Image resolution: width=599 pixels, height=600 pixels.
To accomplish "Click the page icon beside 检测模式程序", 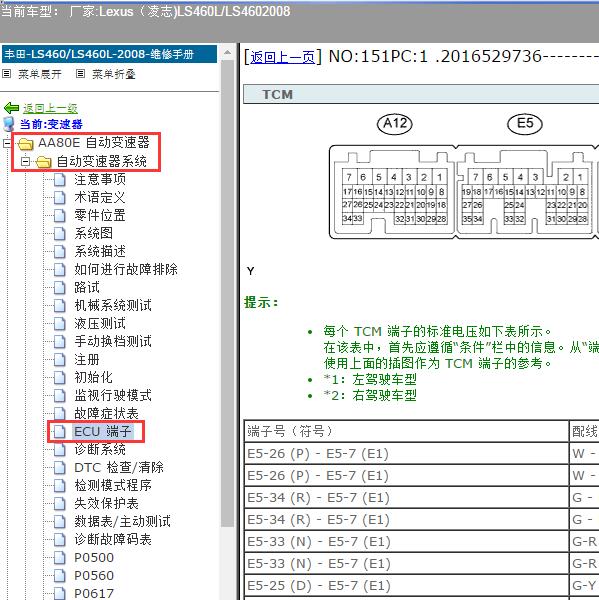I will 60,486.
